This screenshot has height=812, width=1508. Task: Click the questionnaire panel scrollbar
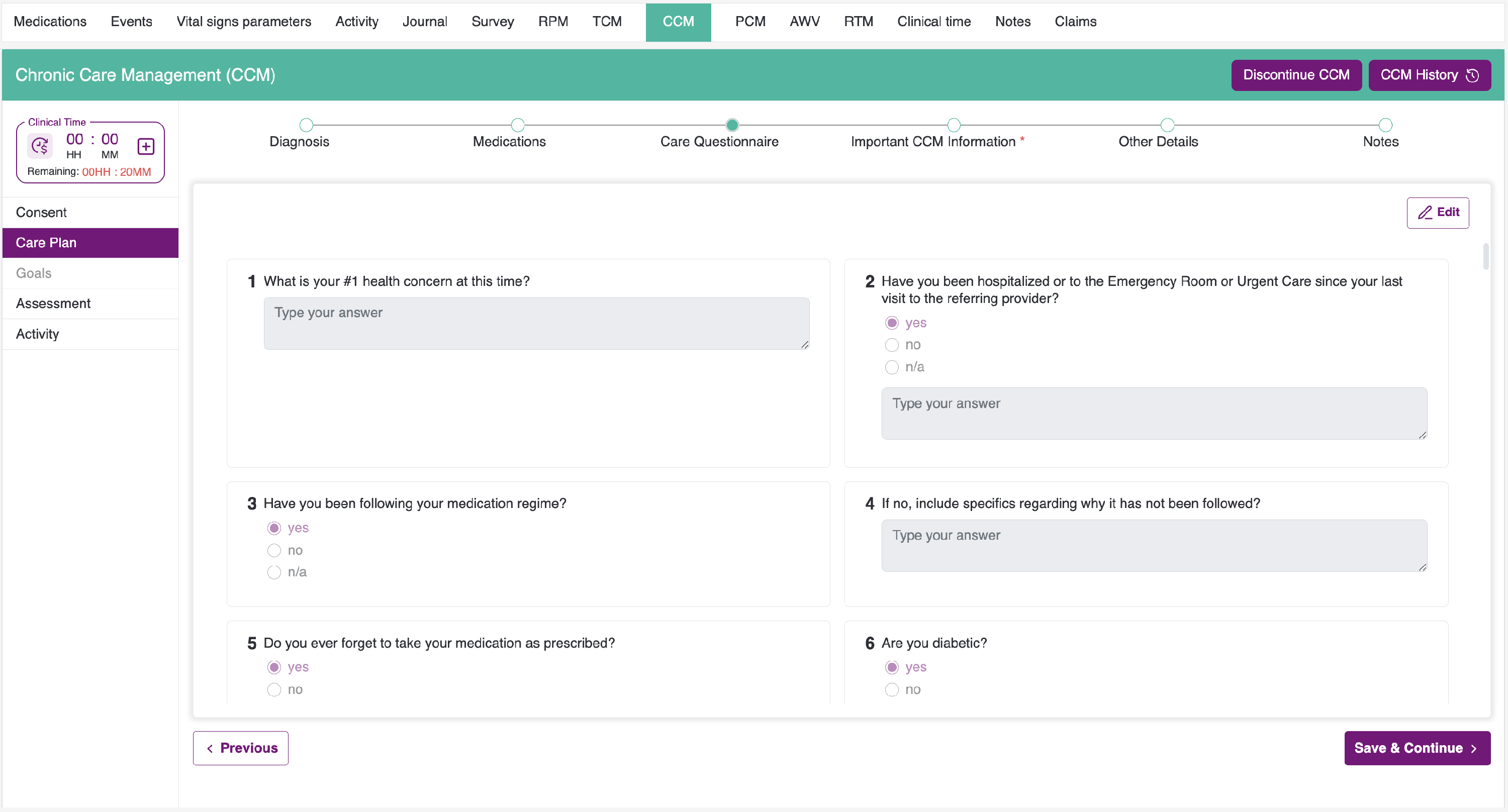(x=1485, y=256)
